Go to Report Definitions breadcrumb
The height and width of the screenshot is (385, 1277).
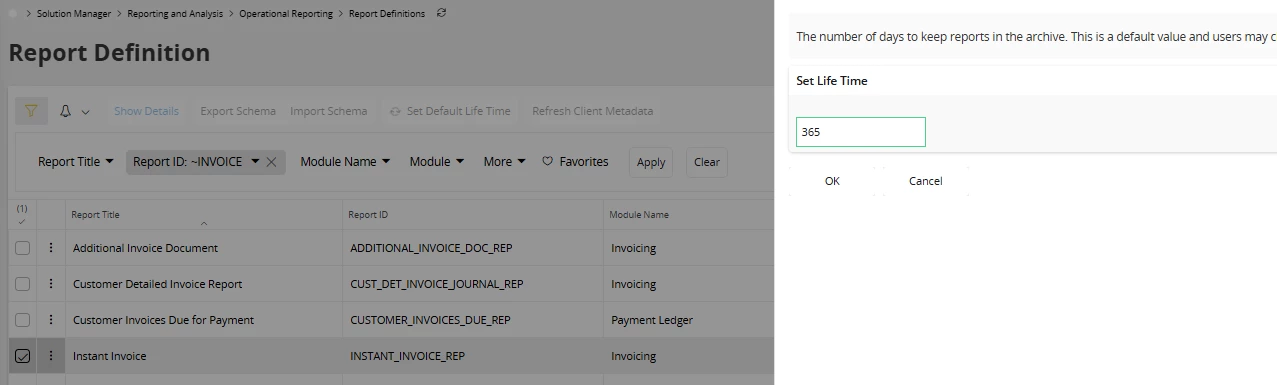pos(387,14)
